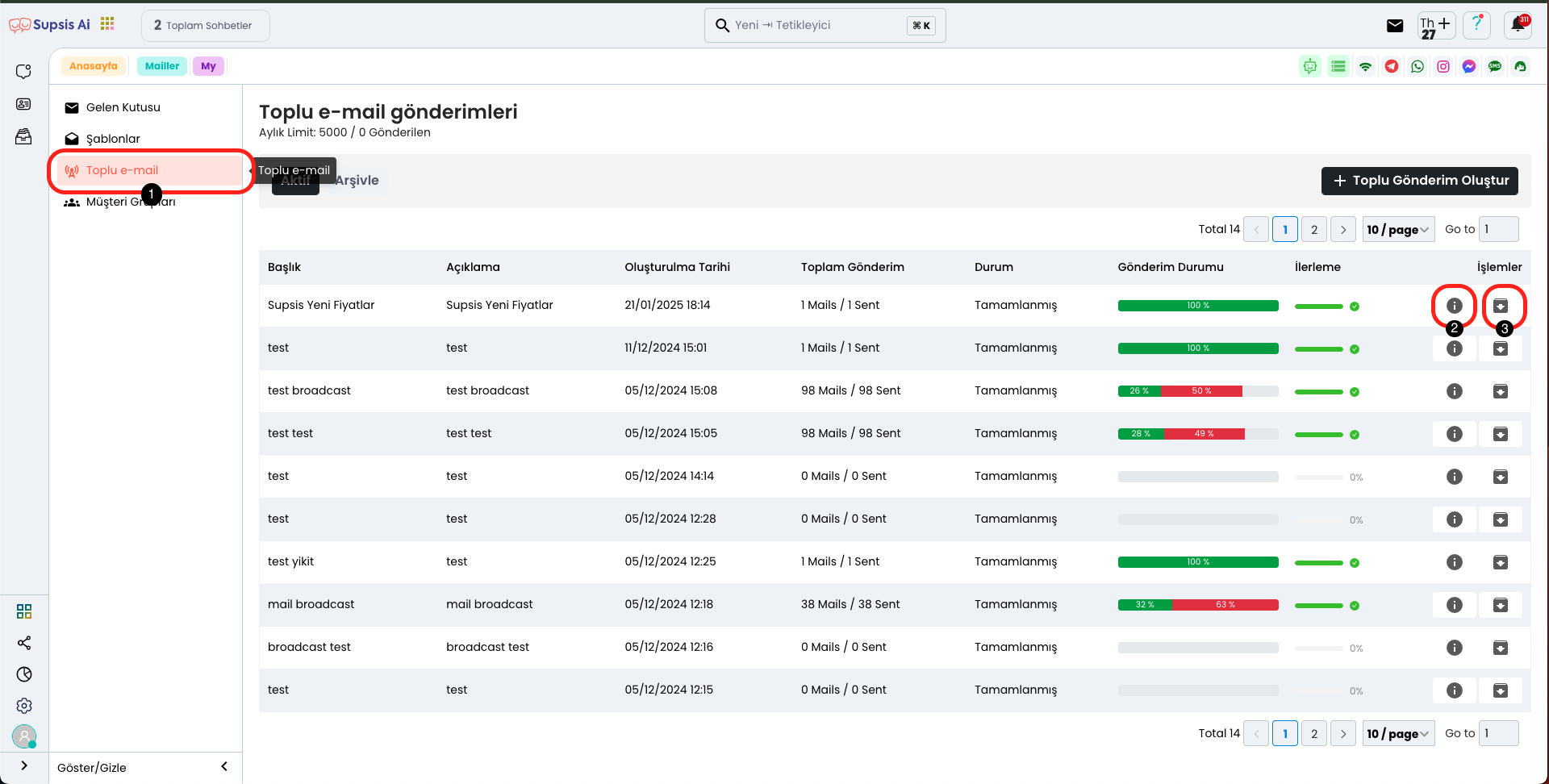Viewport: 1549px width, 784px height.
Task: Archive the mail broadcast row
Action: 1501,605
